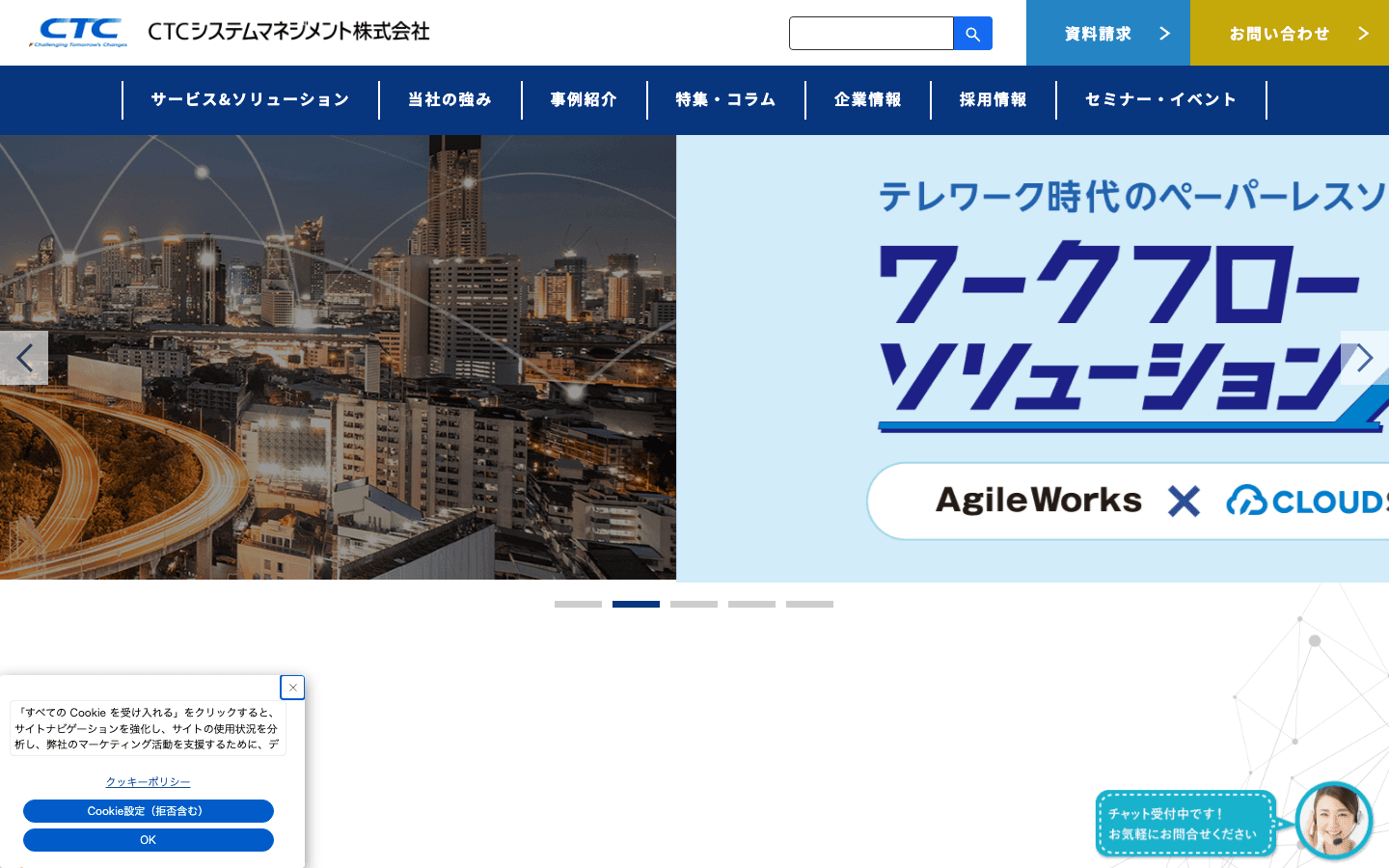Click Cookie設定（拒否含む）button
Viewport: 1389px width, 868px height.
pyautogui.click(x=149, y=811)
